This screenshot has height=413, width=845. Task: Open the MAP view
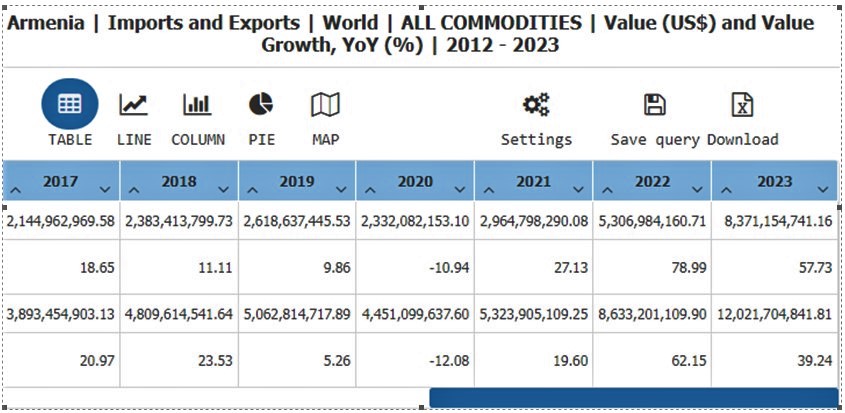tap(325, 105)
